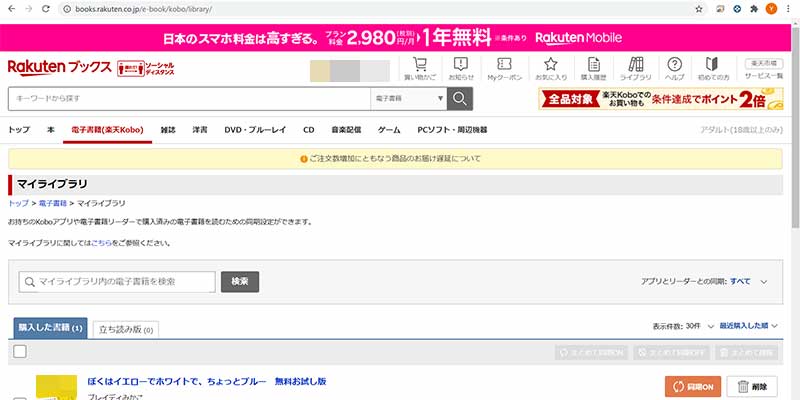Click the magnifier search button in header
Image resolution: width=800 pixels, height=400 pixels.
click(x=460, y=98)
